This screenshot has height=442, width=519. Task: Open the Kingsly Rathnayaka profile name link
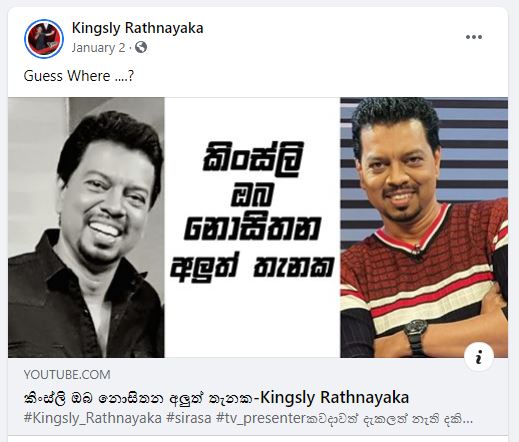[137, 28]
